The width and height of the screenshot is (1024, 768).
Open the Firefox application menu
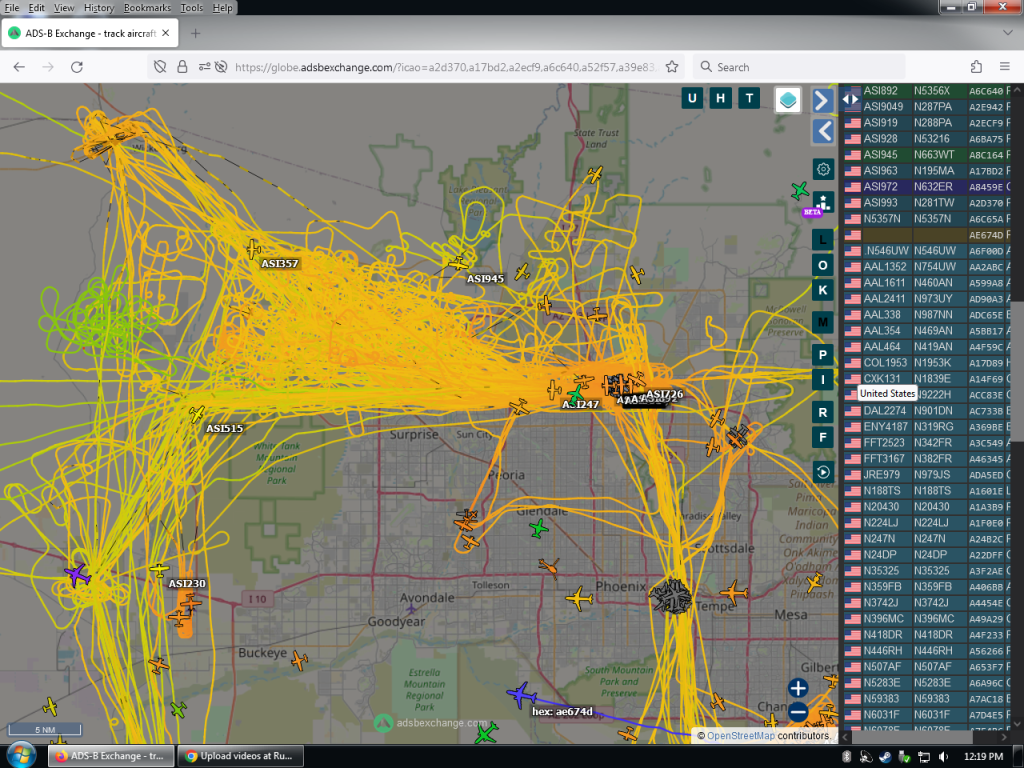(1004, 67)
